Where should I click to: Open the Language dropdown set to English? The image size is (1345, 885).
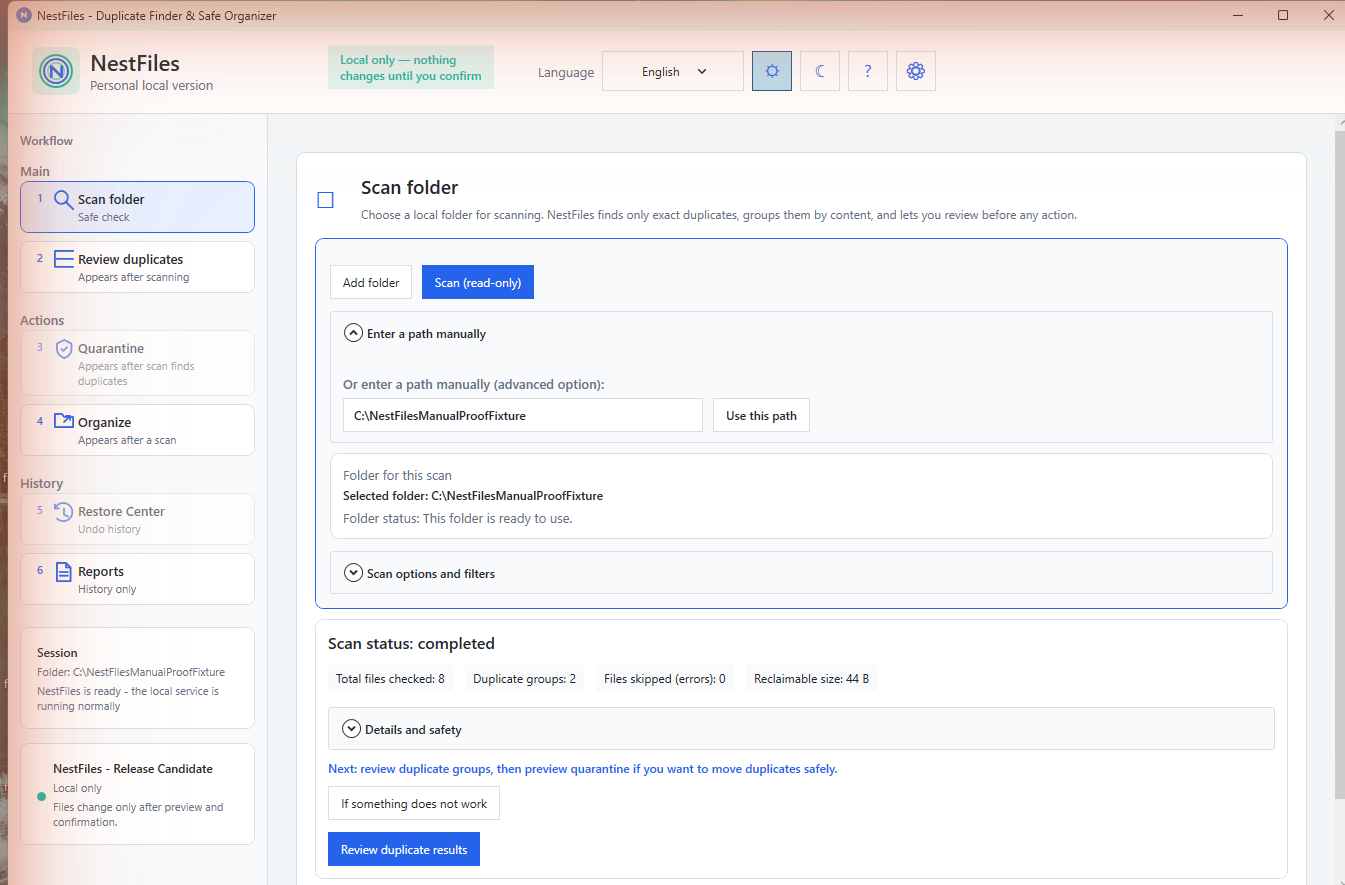pos(673,71)
